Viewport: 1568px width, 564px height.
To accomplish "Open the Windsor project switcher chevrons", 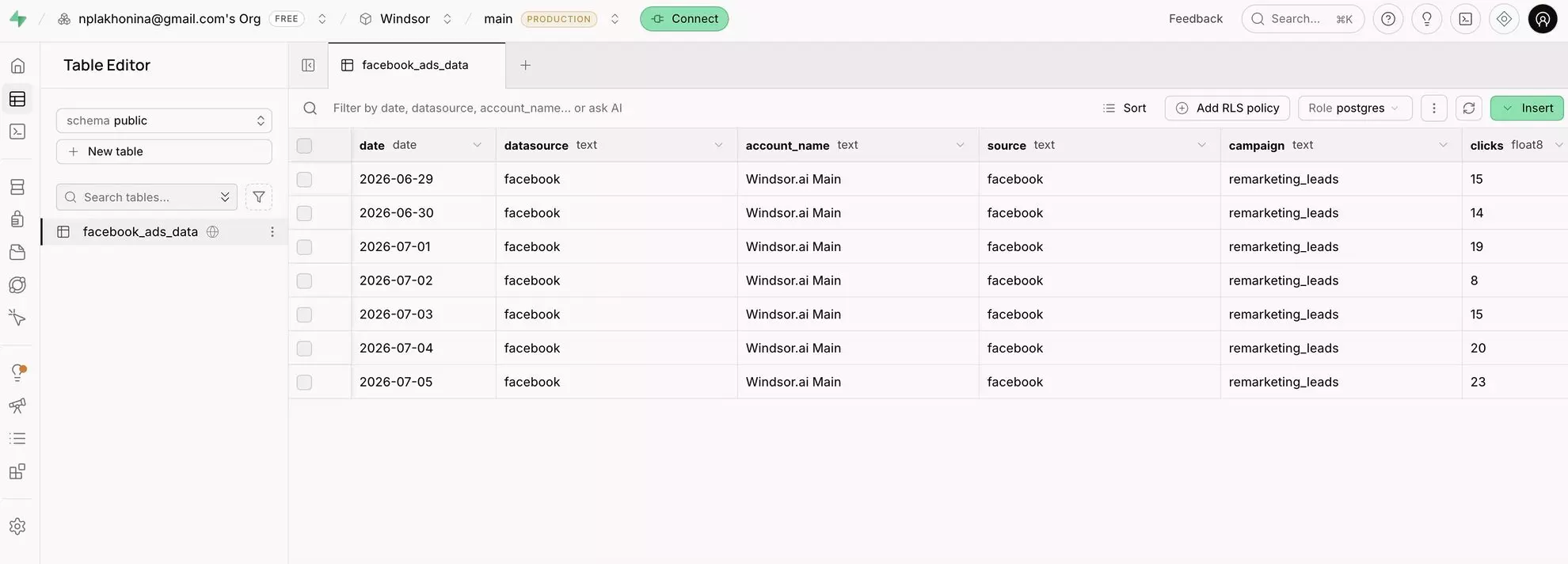I will 447,19.
